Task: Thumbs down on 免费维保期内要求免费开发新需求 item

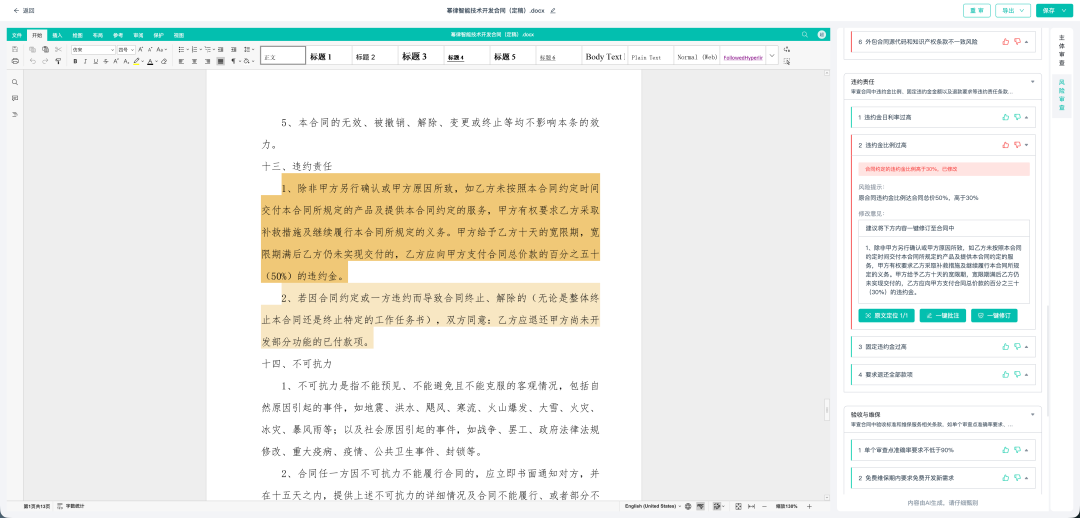Action: click(1017, 477)
